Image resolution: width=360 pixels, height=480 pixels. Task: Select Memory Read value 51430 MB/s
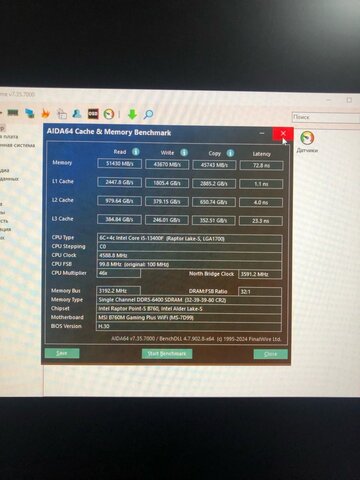(x=119, y=164)
